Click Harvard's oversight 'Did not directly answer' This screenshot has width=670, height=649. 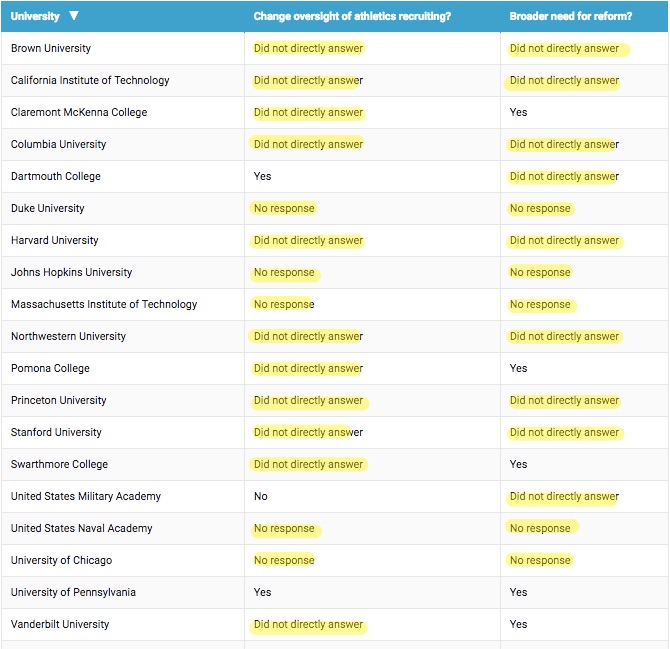click(308, 241)
